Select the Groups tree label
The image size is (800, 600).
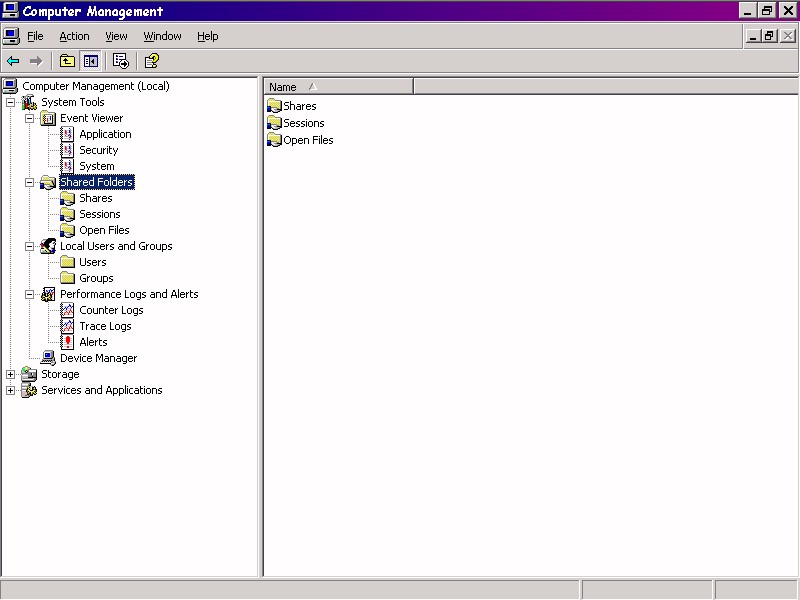click(x=96, y=278)
